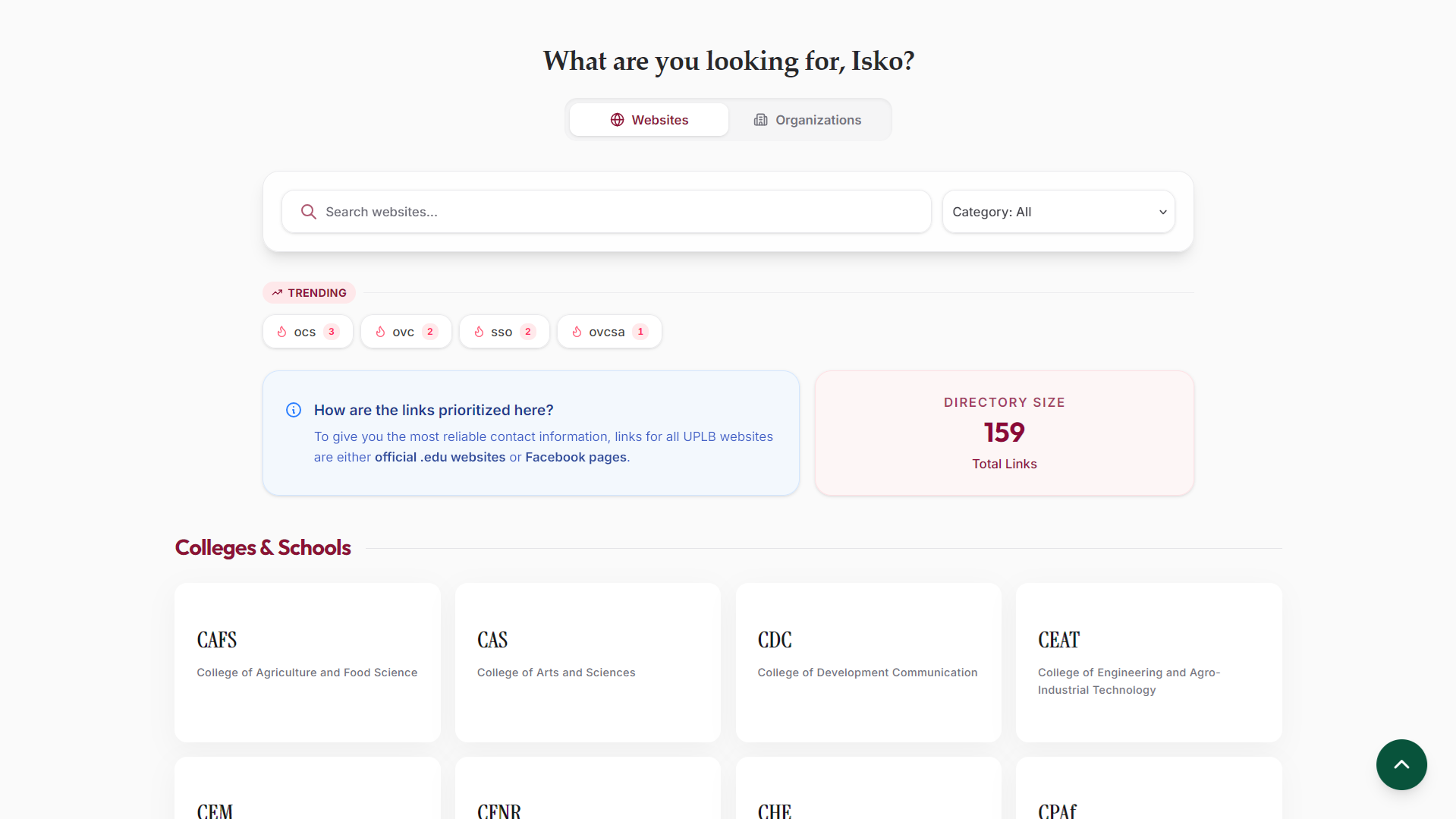Click 'How are the links prioritized here?' heading
1456x819 pixels.
(434, 410)
